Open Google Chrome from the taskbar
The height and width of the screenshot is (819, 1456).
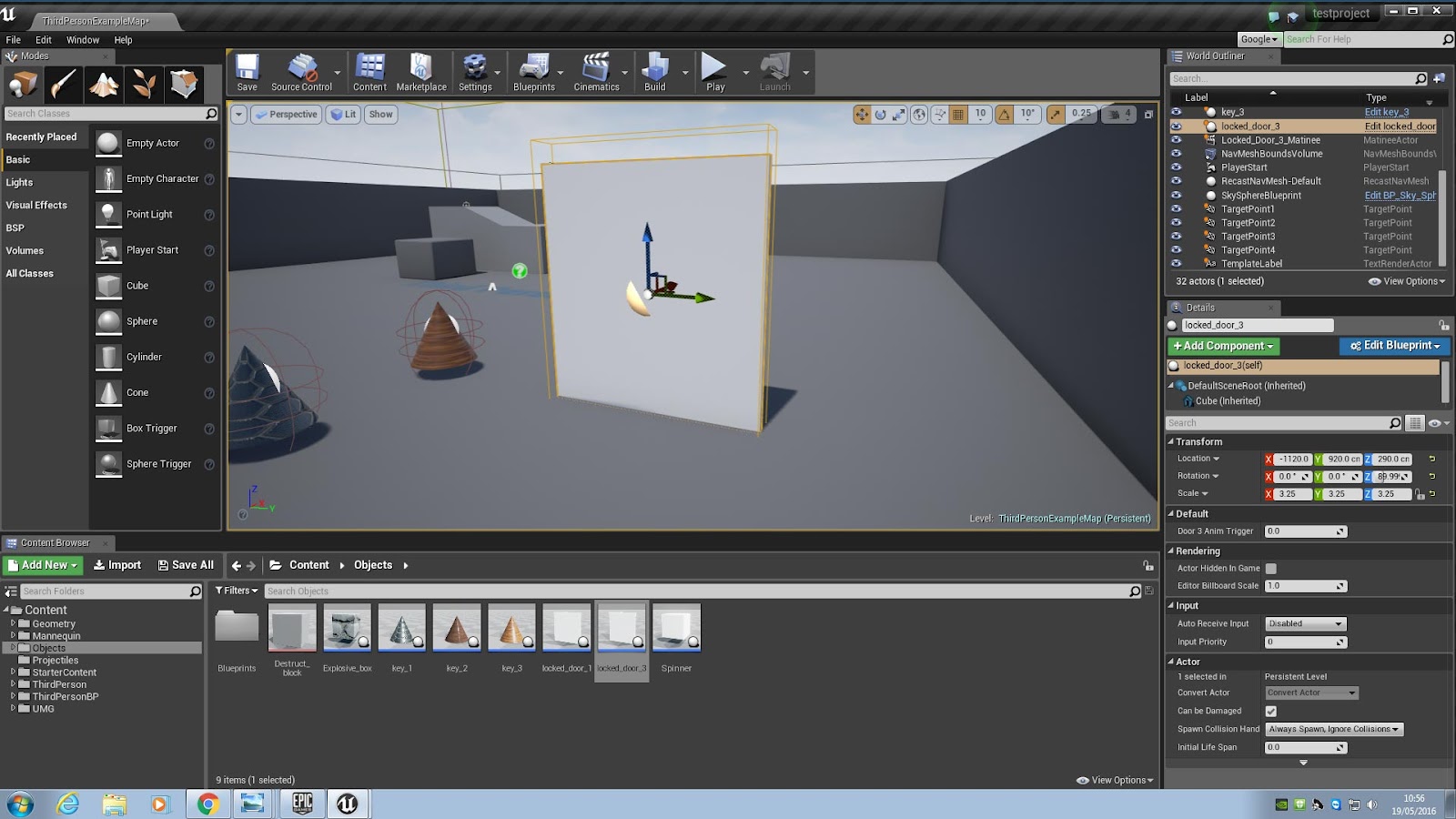click(x=207, y=804)
